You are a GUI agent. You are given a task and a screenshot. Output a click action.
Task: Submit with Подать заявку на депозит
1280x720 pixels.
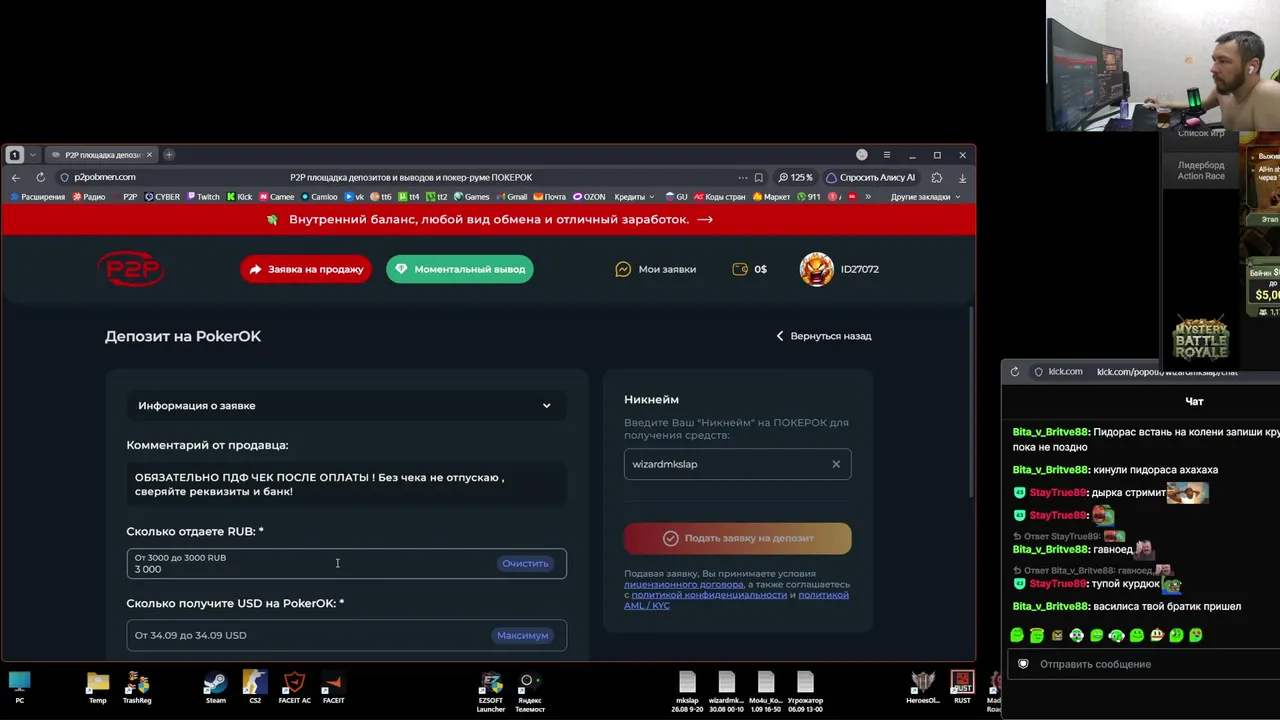point(738,538)
